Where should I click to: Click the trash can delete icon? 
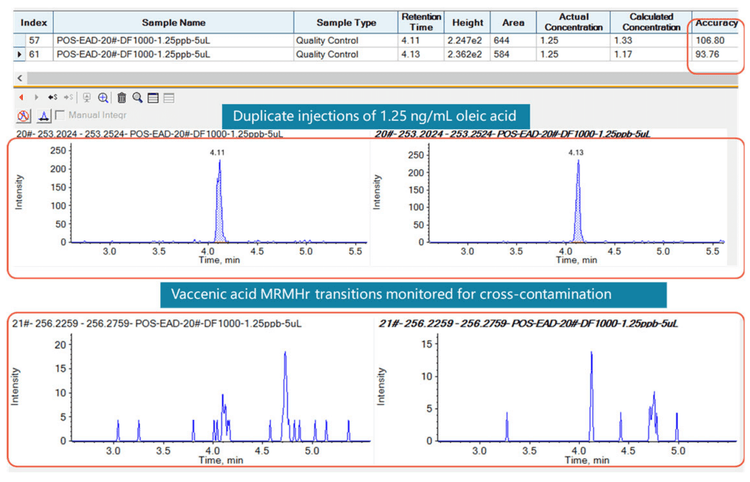(x=121, y=98)
